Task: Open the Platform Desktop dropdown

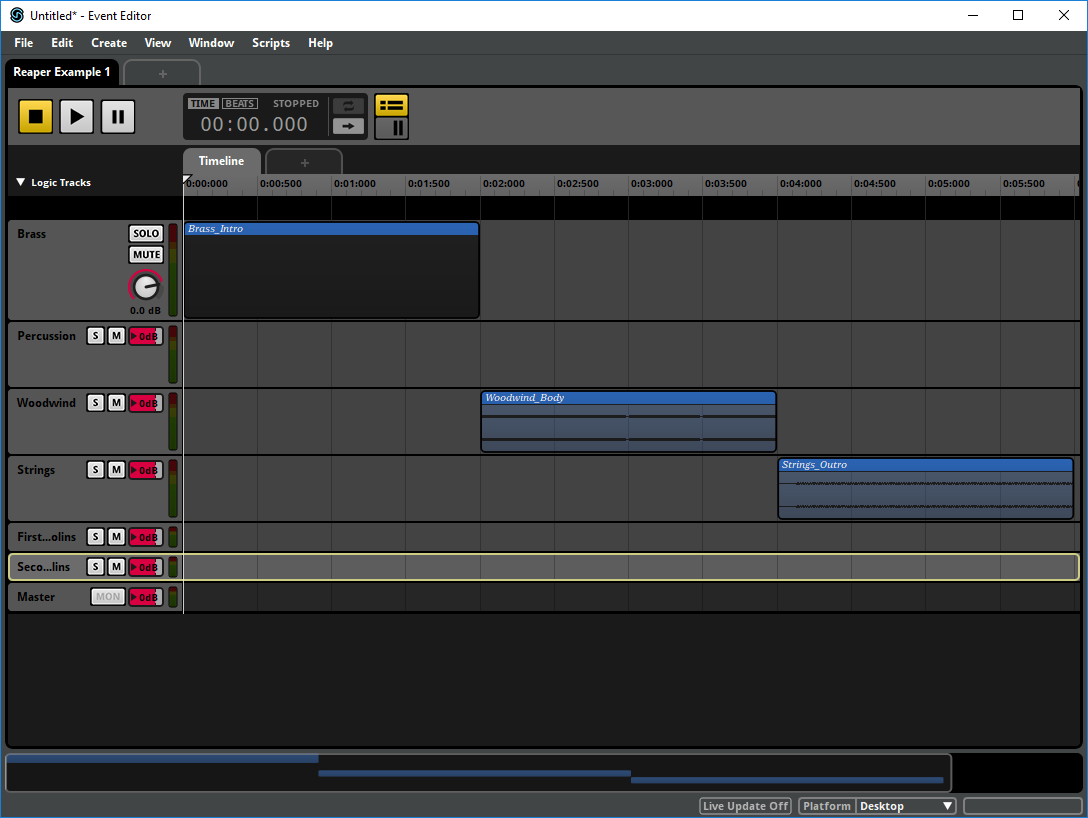Action: click(x=905, y=805)
